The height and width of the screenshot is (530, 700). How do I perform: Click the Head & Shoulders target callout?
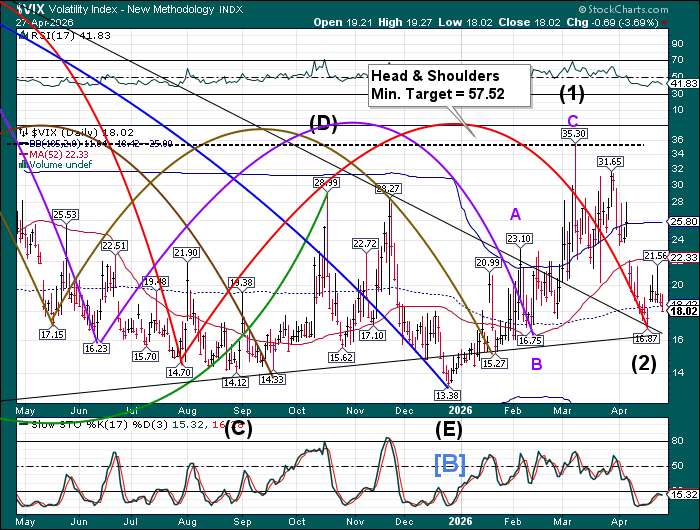tap(438, 82)
